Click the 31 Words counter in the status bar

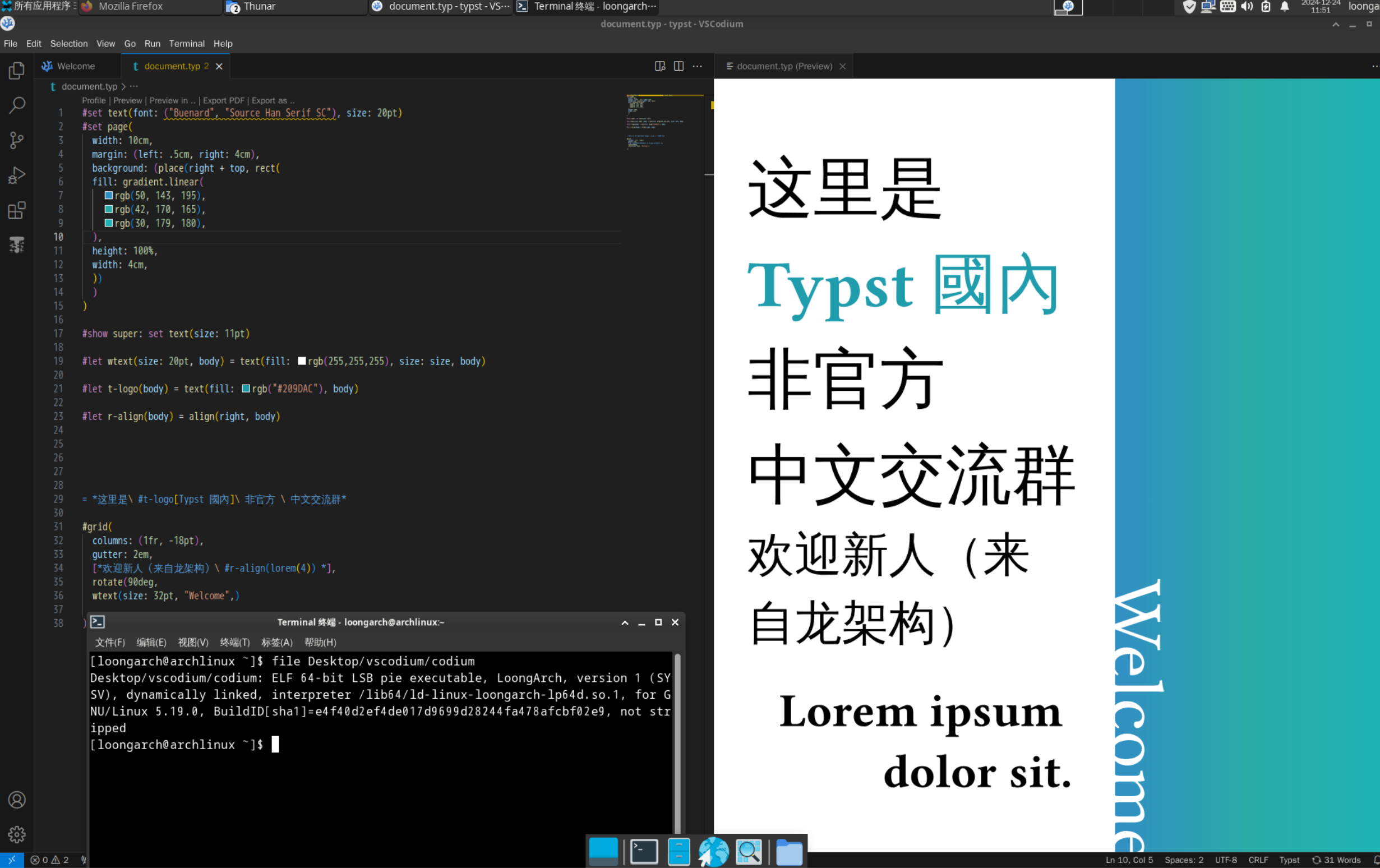pyautogui.click(x=1336, y=860)
